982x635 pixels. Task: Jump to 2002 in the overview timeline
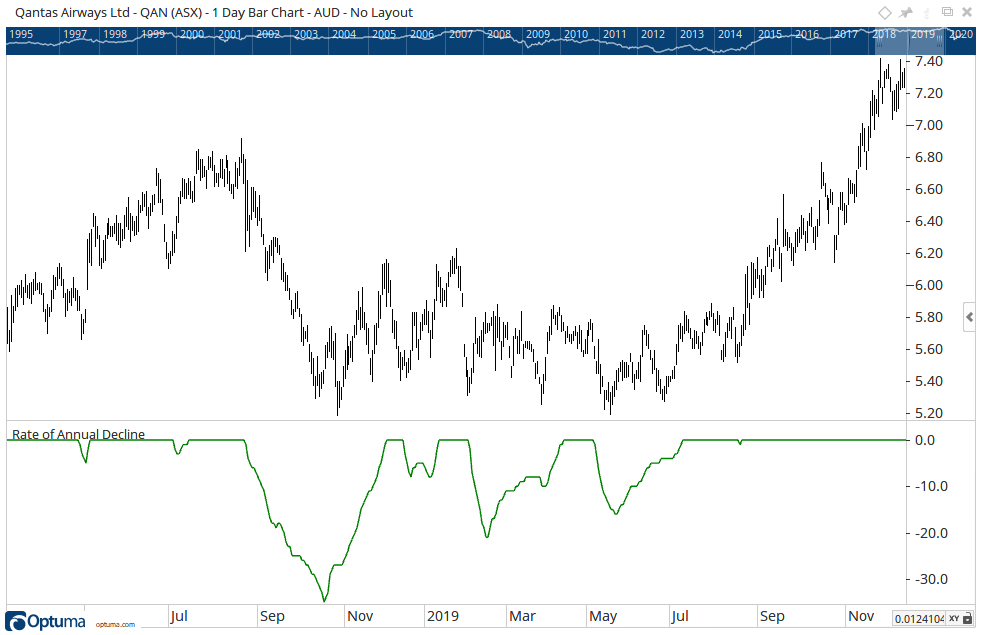tap(268, 34)
